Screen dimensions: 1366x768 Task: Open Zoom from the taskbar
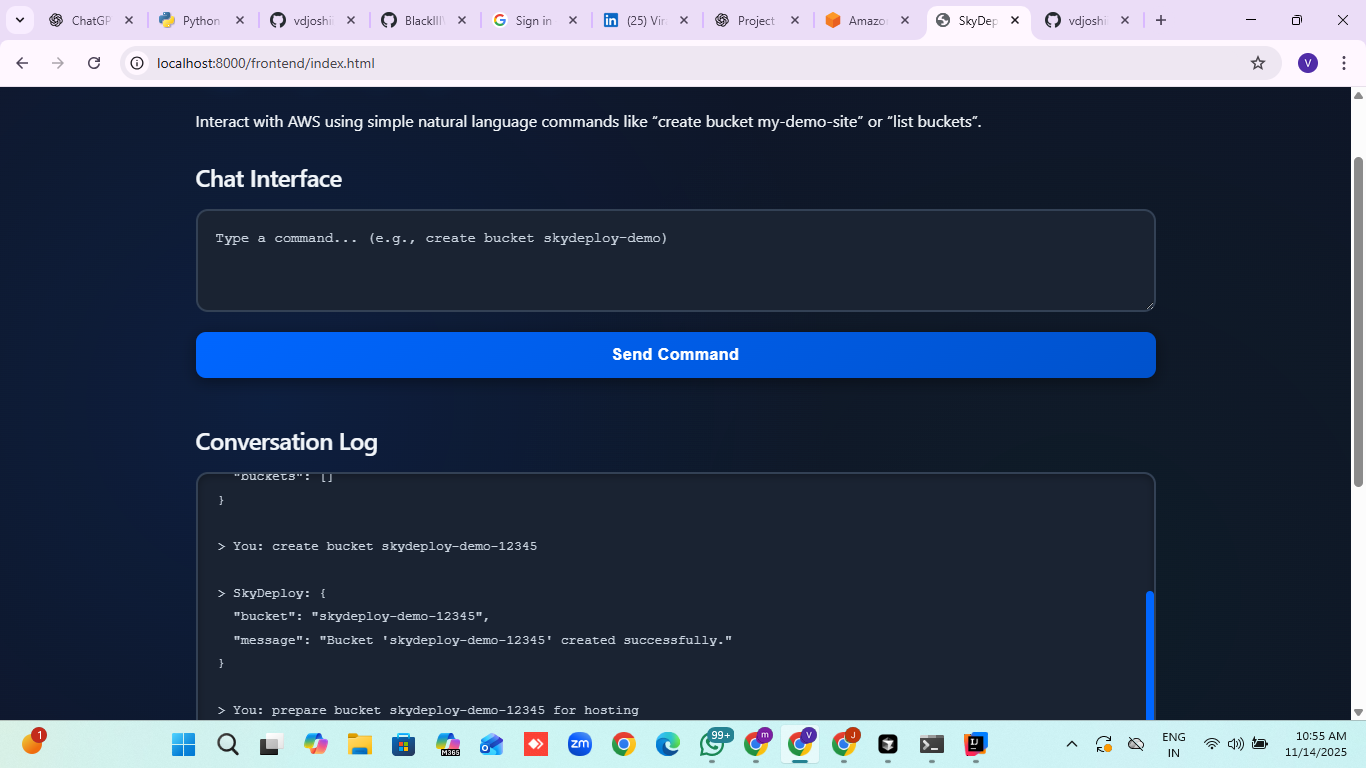pos(580,744)
